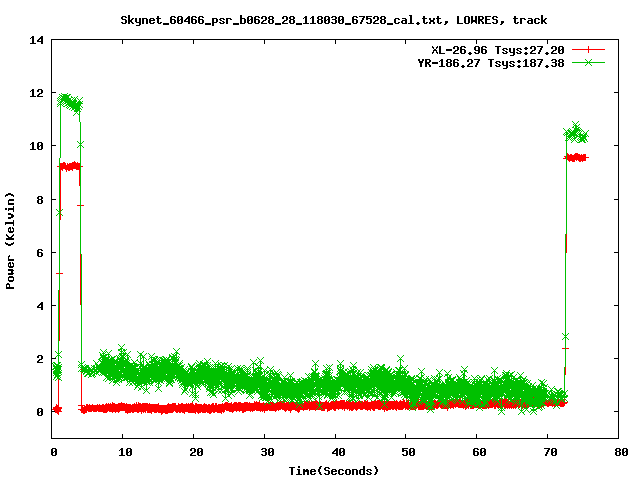Image resolution: width=640 pixels, height=480 pixels.
Task: Click x-axis tick label 70
Action: coord(551,452)
